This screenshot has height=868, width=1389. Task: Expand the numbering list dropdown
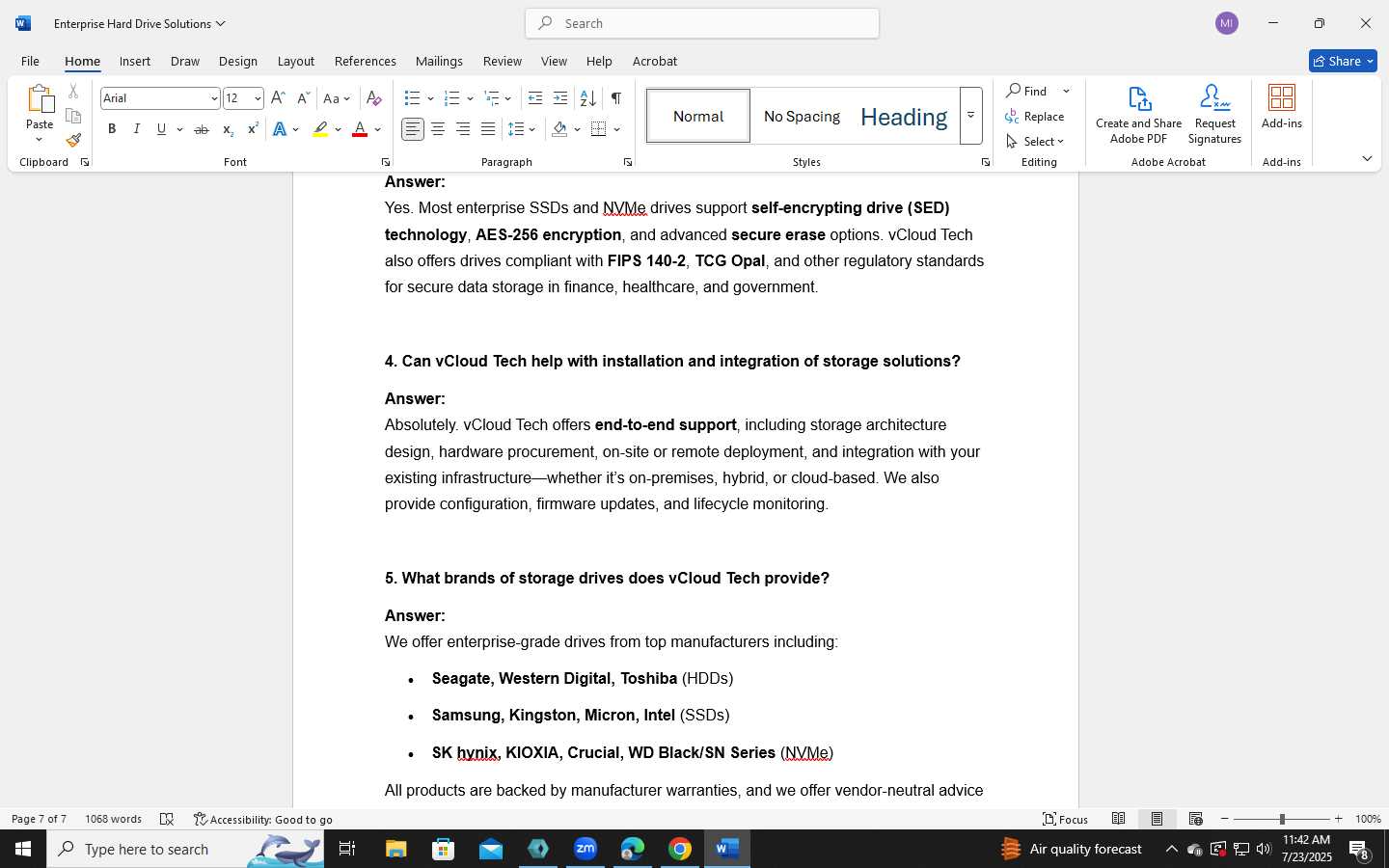(470, 98)
